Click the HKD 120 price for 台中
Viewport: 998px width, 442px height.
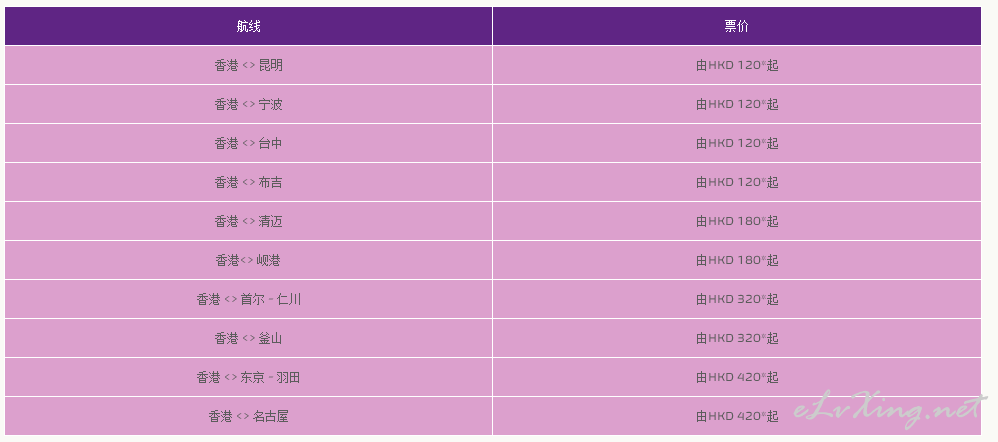[x=736, y=143]
